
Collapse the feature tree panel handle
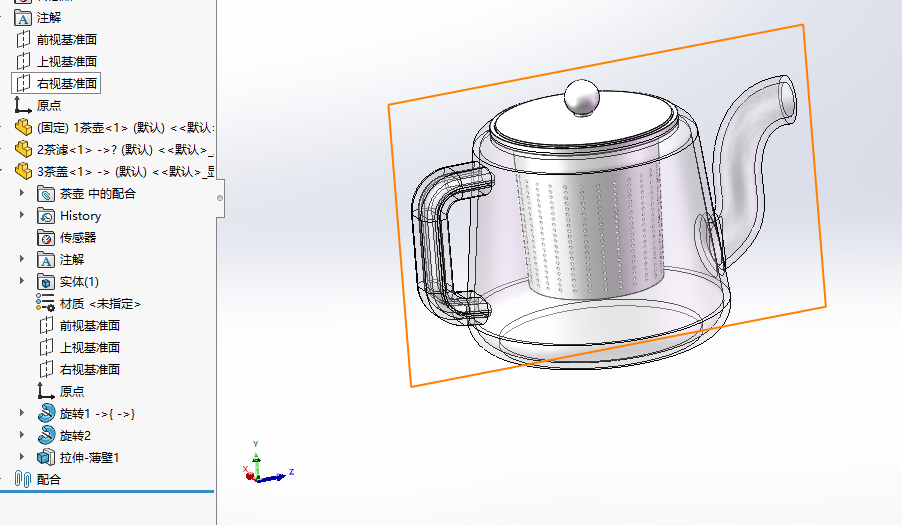click(220, 198)
